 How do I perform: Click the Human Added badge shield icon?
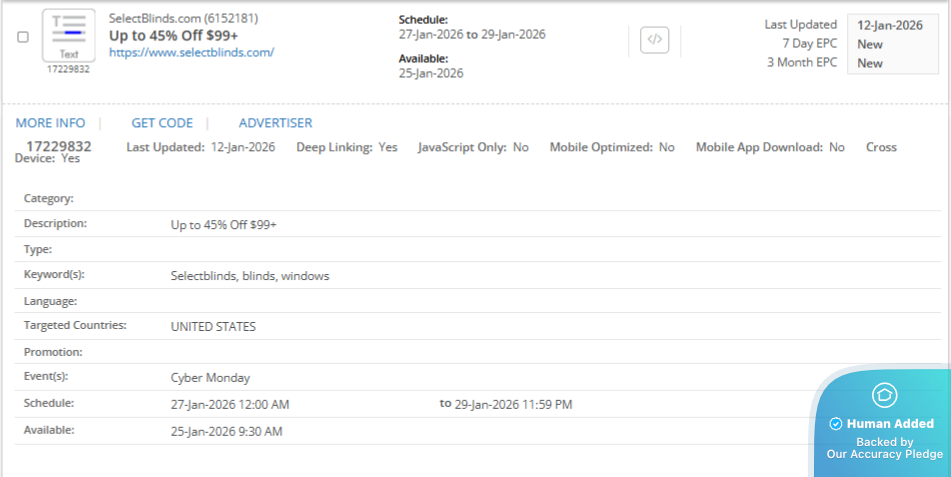tap(883, 395)
